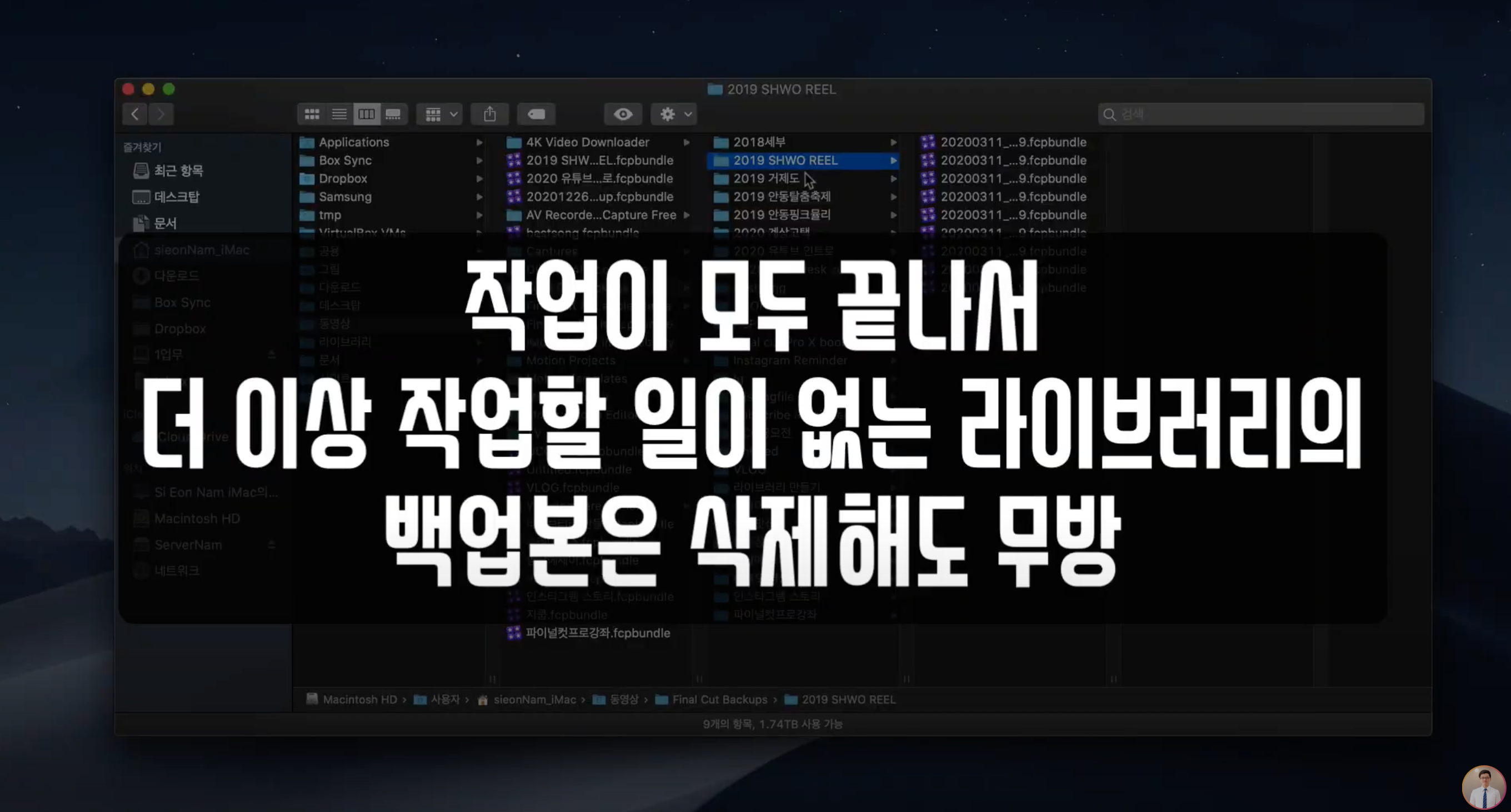
Task: Select the 2019 거제도 folder
Action: point(765,178)
